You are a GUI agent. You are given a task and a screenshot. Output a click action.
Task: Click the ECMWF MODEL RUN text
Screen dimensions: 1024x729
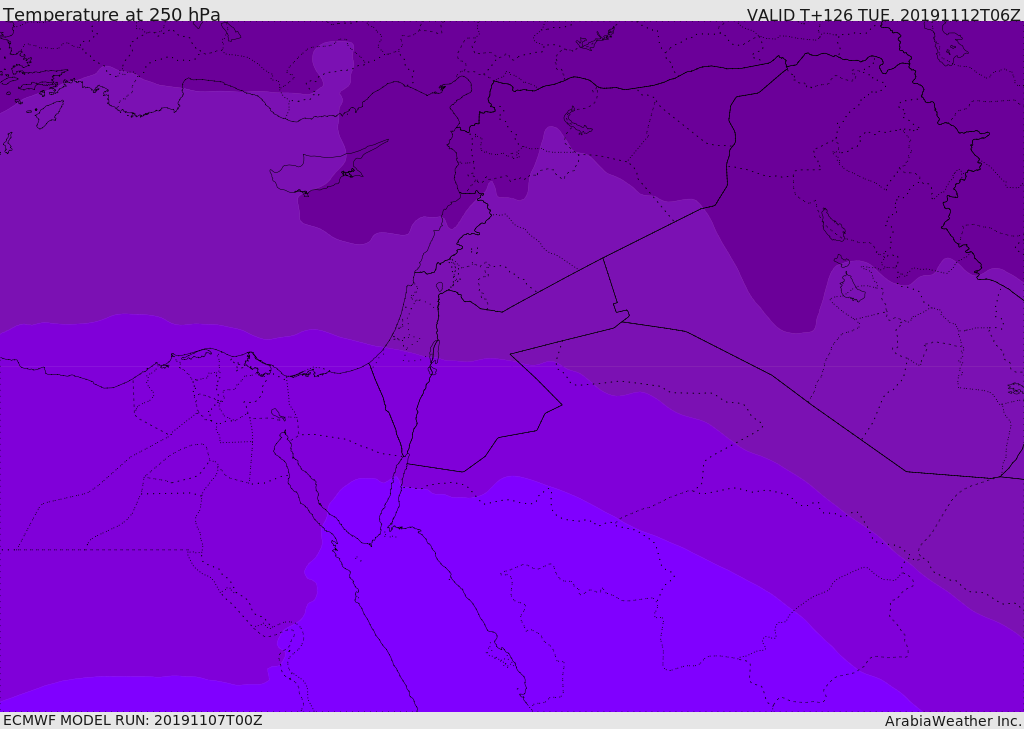click(x=133, y=720)
